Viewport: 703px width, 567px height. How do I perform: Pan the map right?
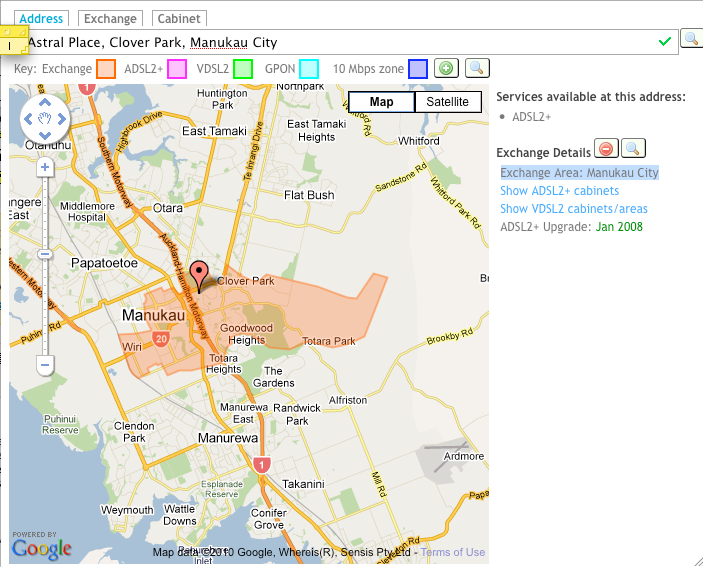coord(61,119)
